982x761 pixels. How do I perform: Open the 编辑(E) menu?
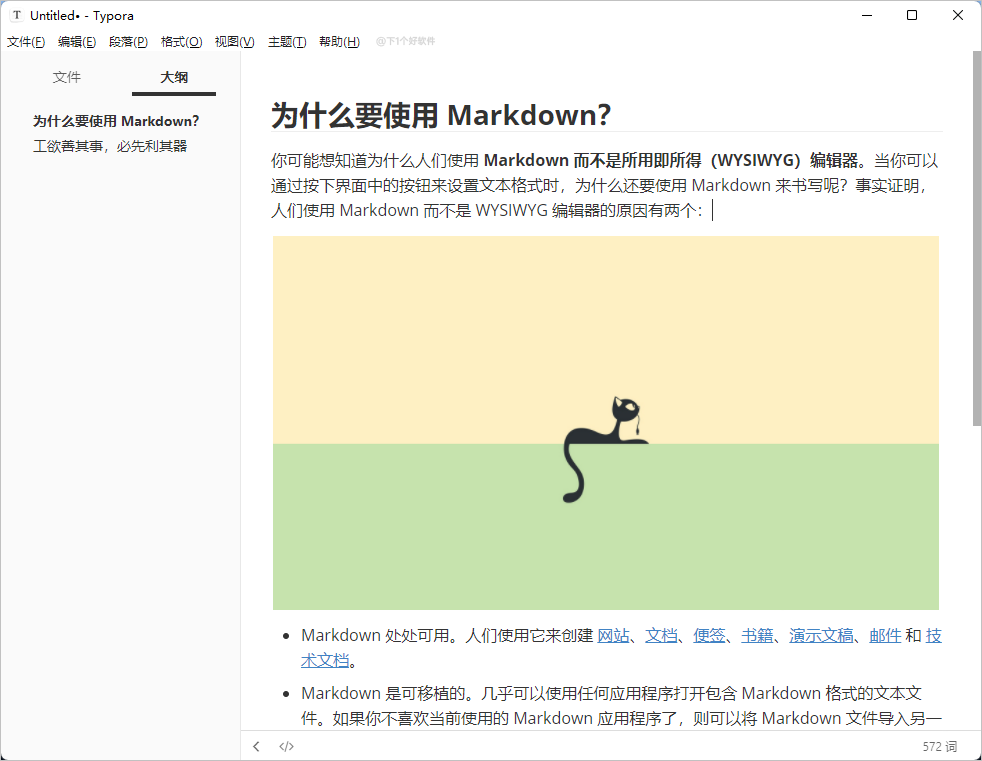(x=77, y=41)
